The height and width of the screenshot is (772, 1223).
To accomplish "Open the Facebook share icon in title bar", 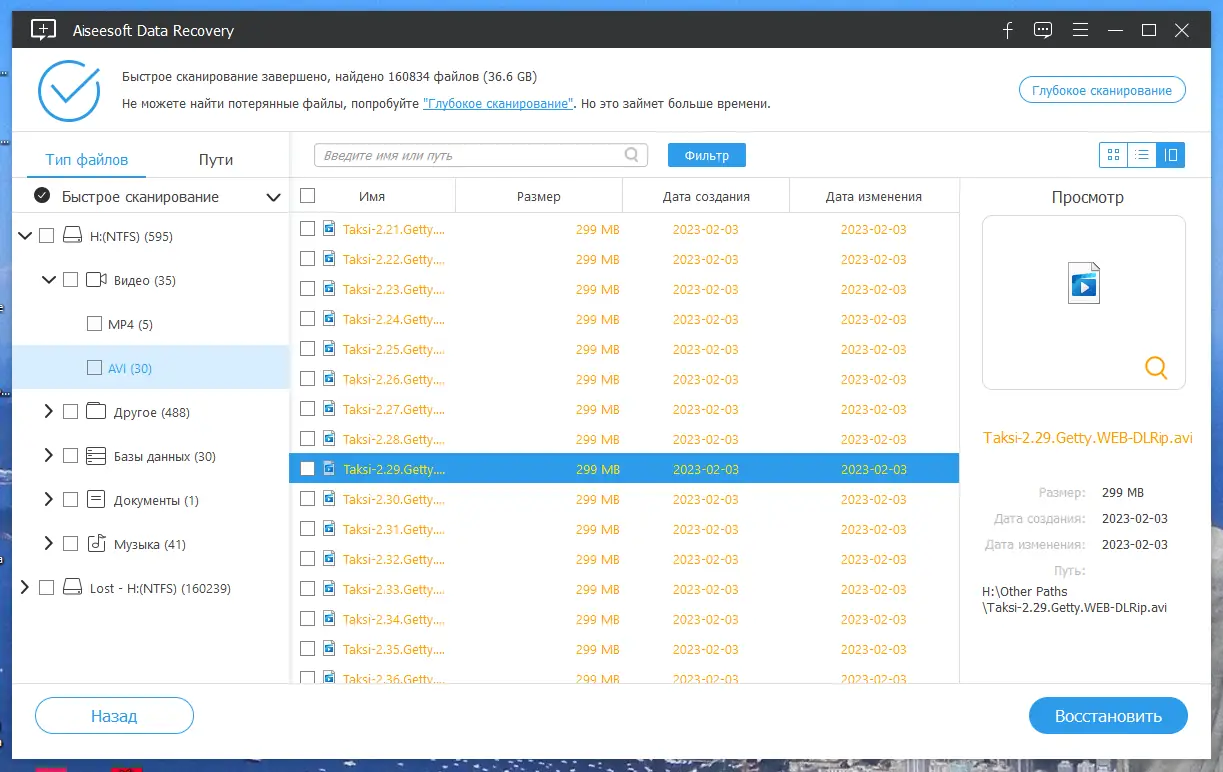I will (x=1008, y=30).
